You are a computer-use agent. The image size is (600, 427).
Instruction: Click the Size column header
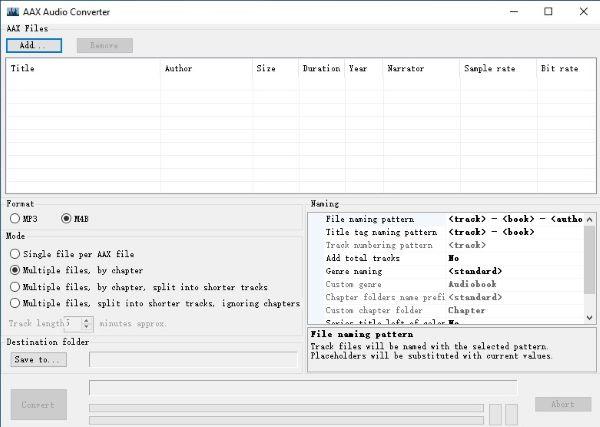(275, 68)
